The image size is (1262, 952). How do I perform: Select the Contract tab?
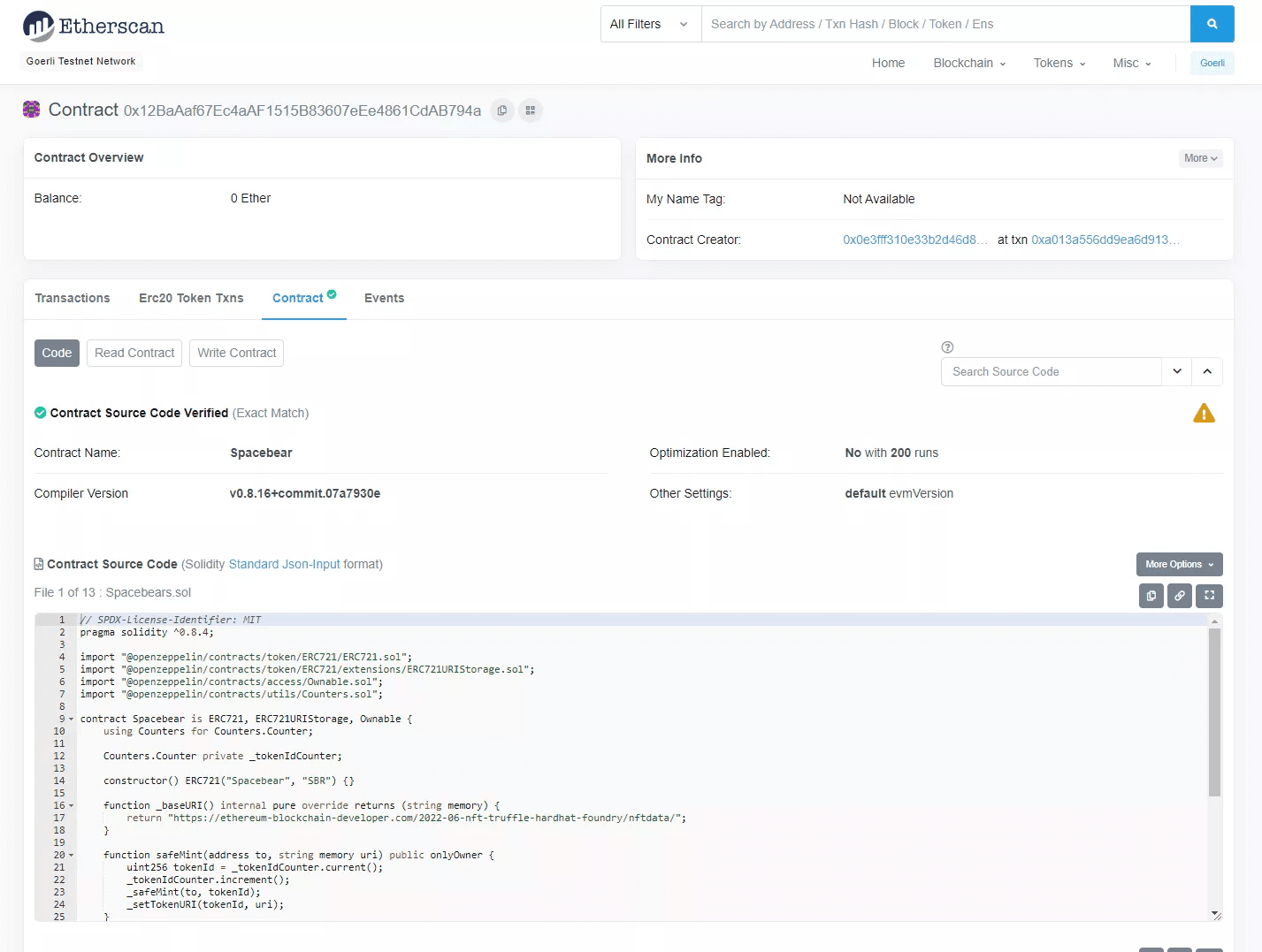pyautogui.click(x=303, y=298)
